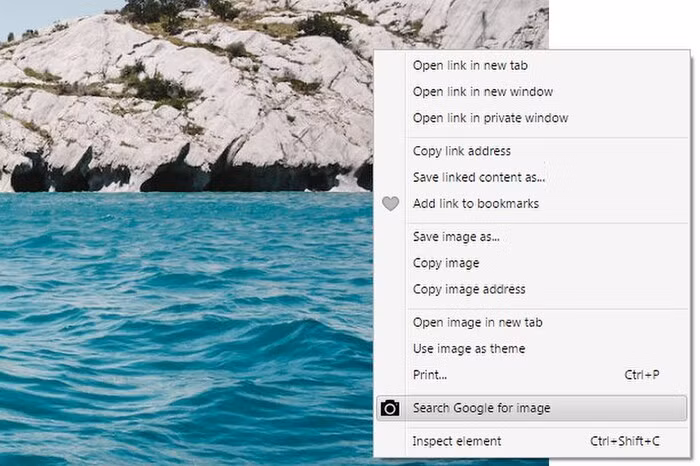Choose Copy image address
Viewport: 700px width, 466px height.
[469, 289]
